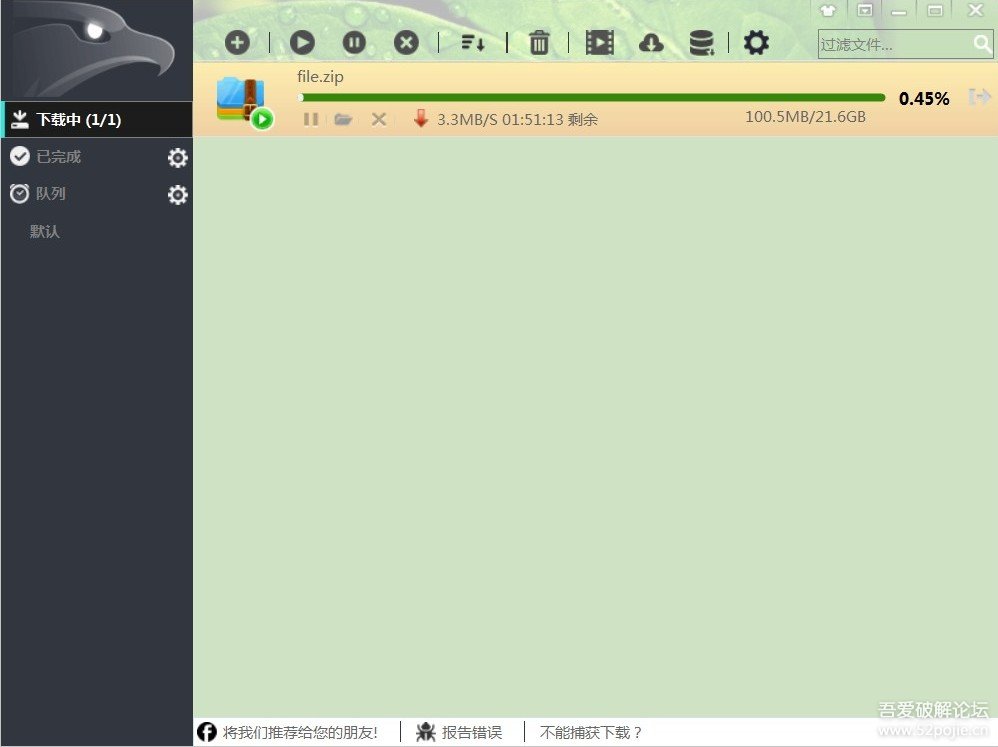
Task: Open the file.zip containing folder icon
Action: pos(343,119)
